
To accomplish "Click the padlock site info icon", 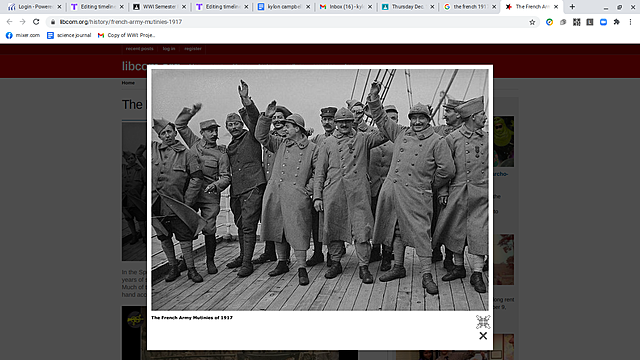I will 53,22.
